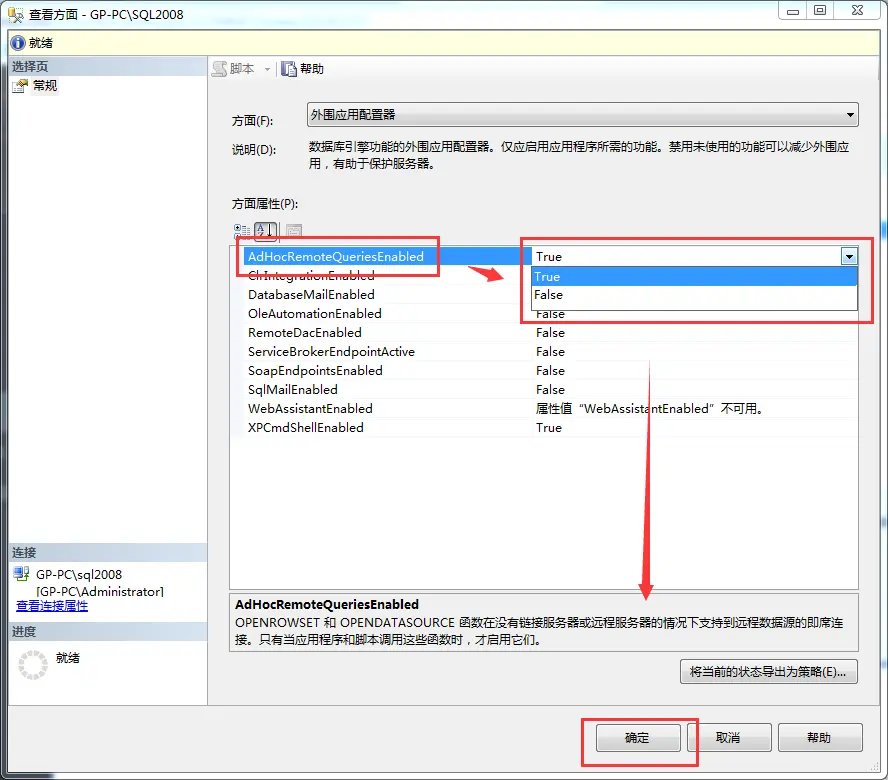Open the 查看连接属性 link
The image size is (888, 780).
52,606
